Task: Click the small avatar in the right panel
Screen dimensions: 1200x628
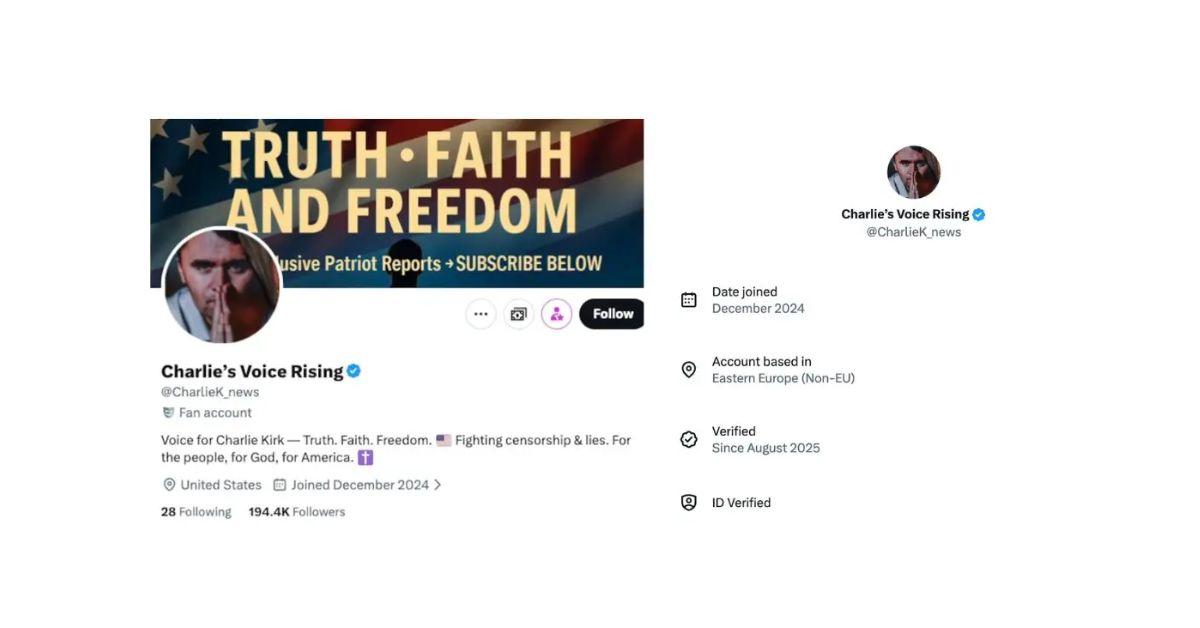Action: (x=913, y=171)
